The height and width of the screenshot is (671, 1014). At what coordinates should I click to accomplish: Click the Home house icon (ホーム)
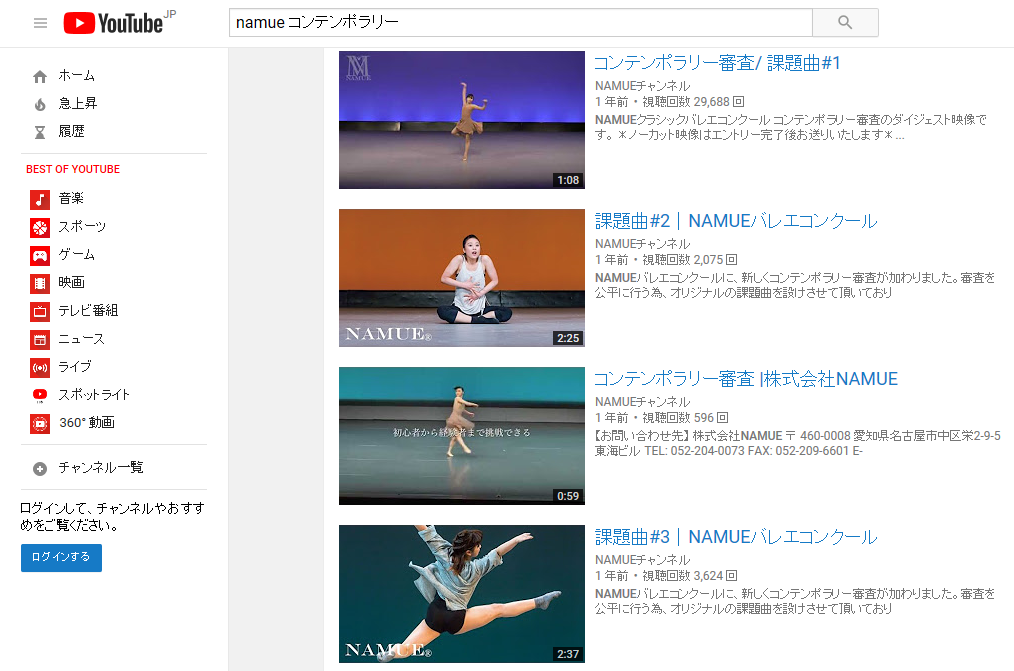(40, 76)
